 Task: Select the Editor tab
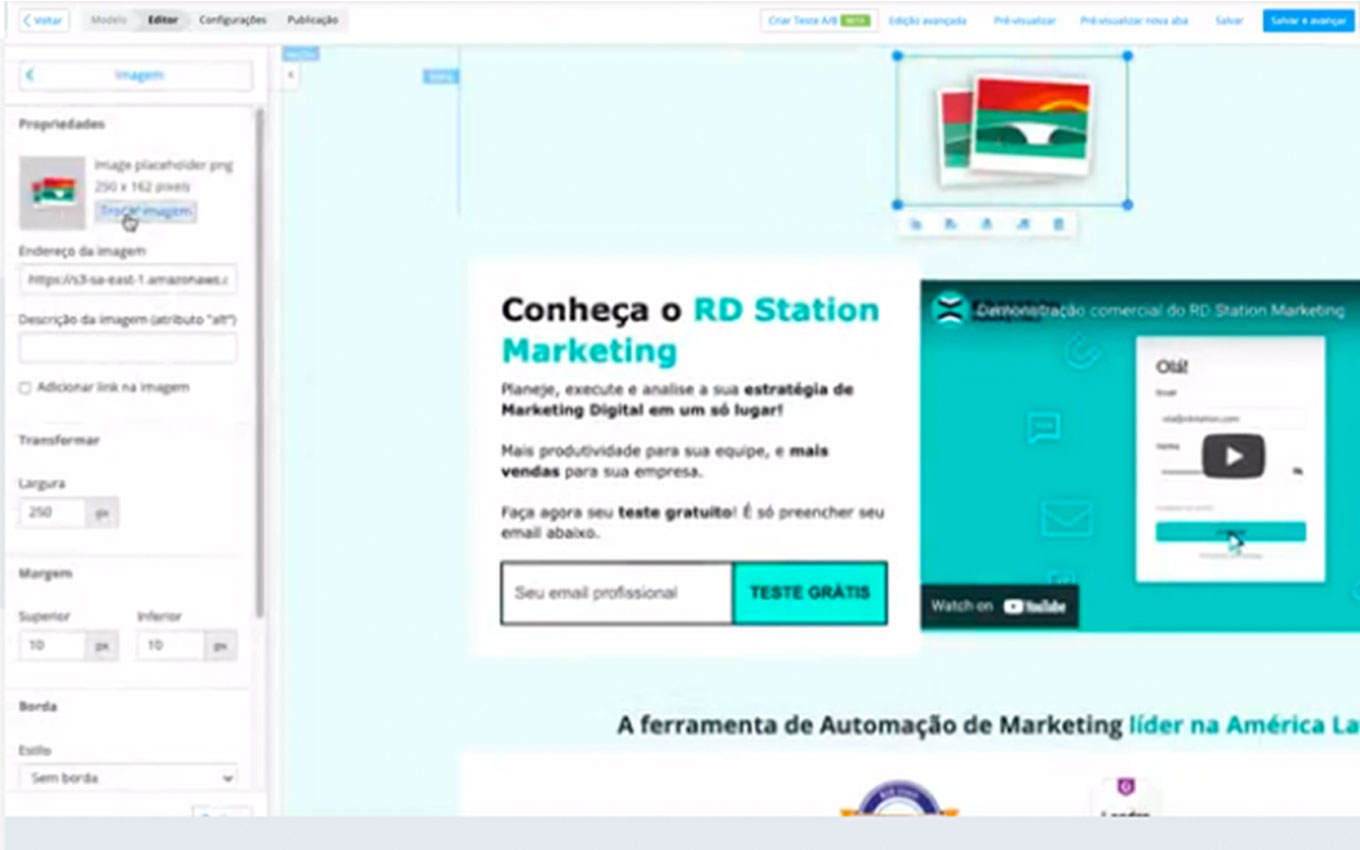[x=162, y=20]
